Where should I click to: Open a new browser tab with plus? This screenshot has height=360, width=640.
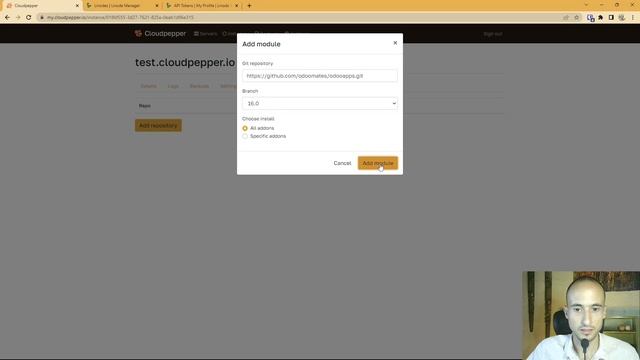click(249, 6)
